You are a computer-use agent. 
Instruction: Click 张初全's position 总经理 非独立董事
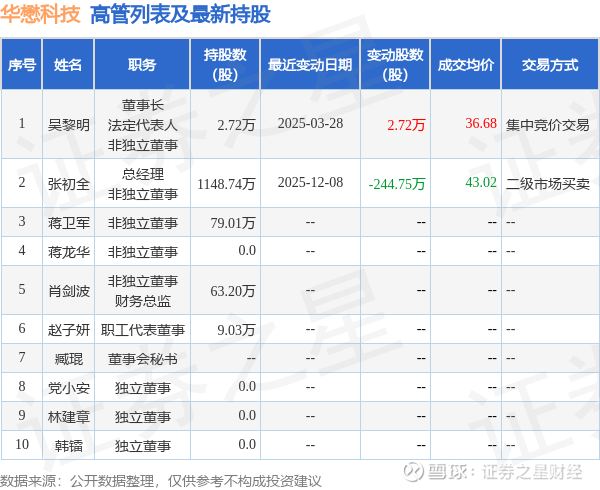click(142, 184)
